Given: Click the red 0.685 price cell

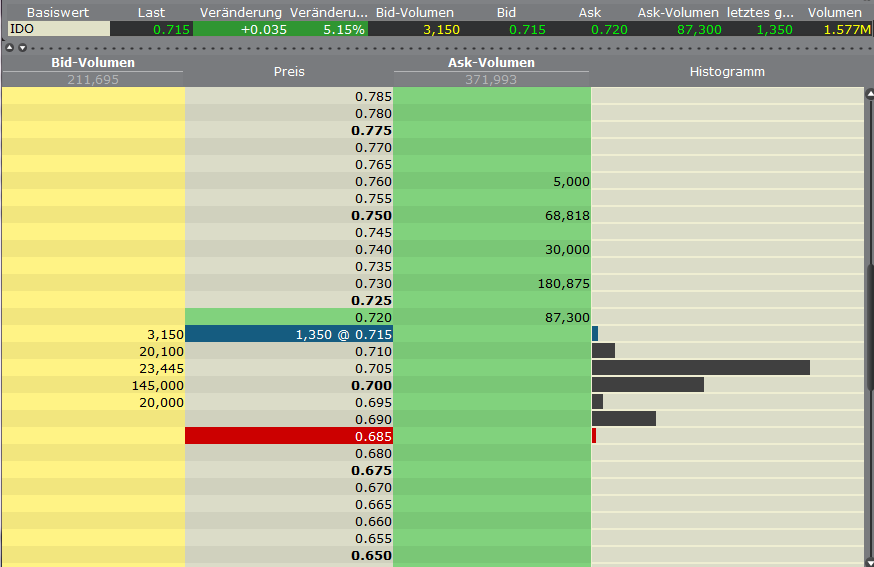Looking at the screenshot, I should click(289, 436).
